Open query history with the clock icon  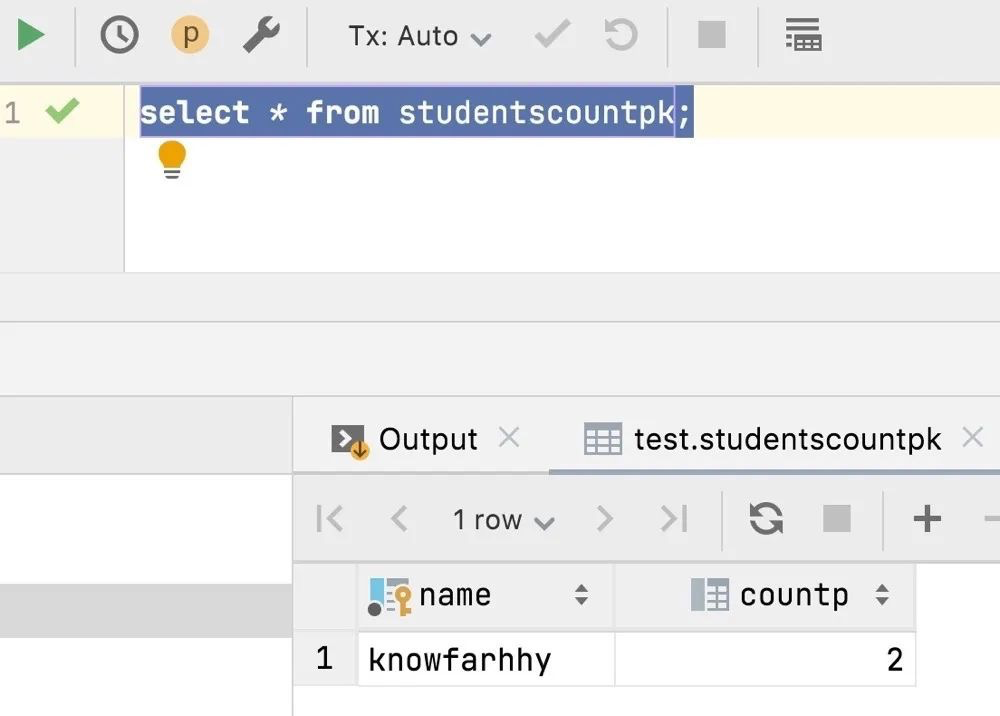pos(119,36)
